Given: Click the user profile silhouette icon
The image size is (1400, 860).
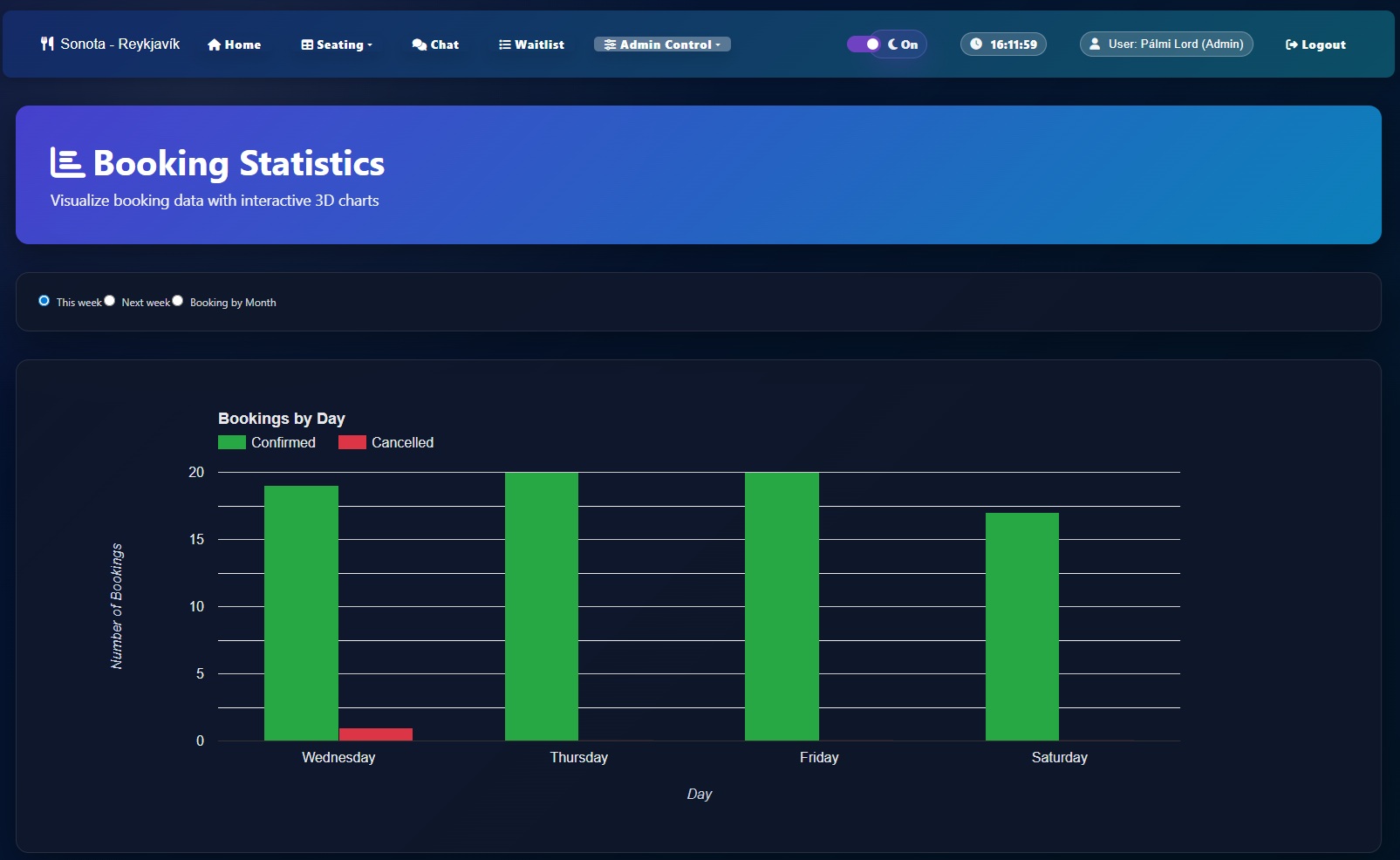Looking at the screenshot, I should coord(1095,44).
